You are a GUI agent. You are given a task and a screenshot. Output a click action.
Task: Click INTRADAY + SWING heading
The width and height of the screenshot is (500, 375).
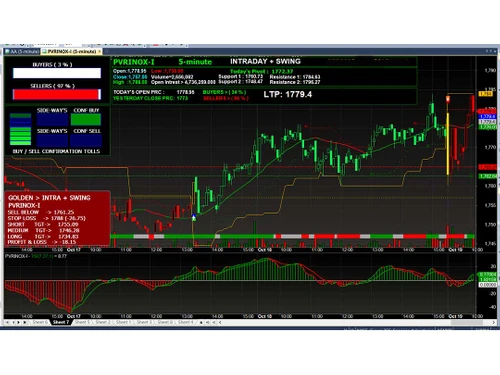(265, 61)
